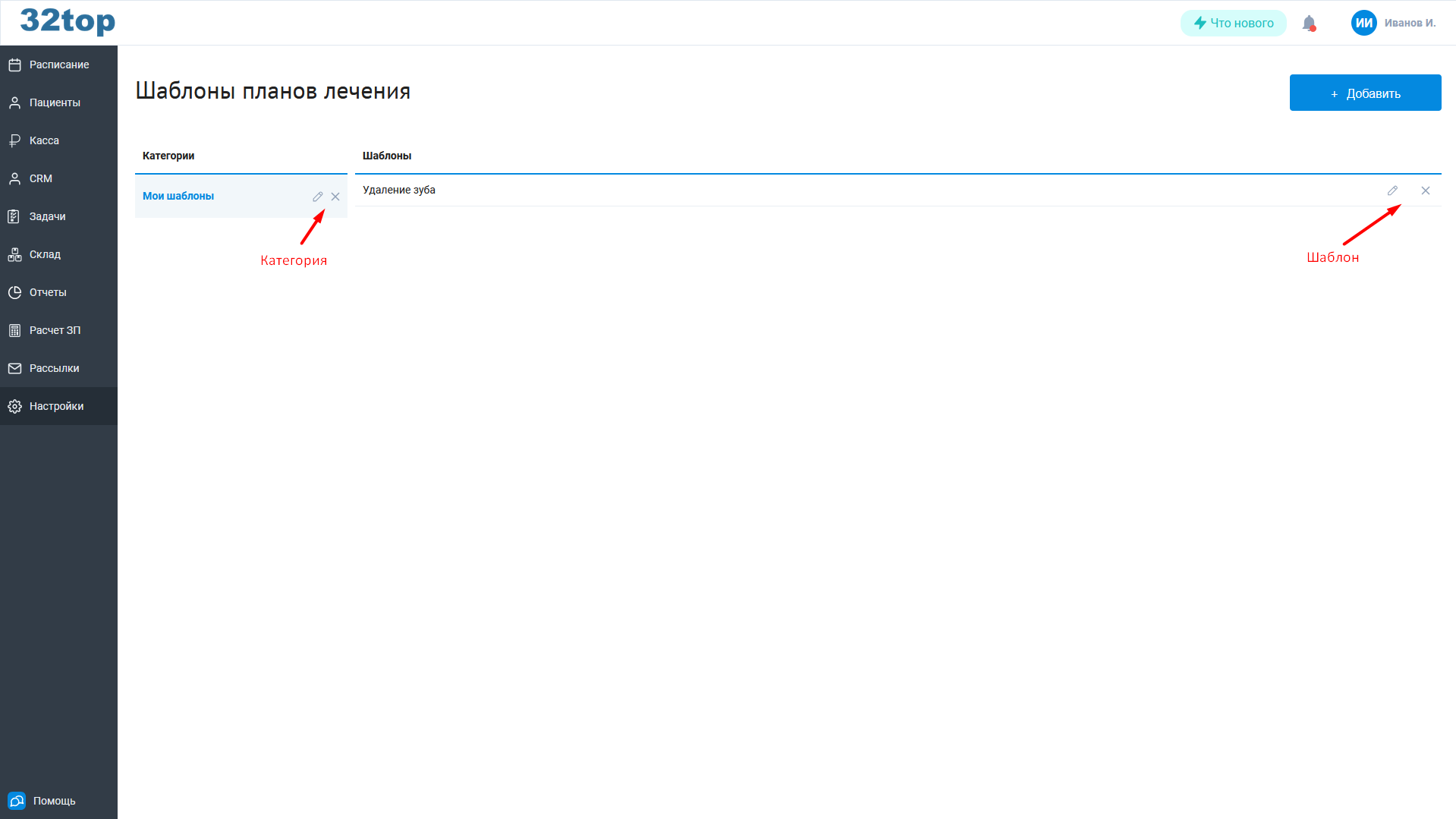This screenshot has height=819, width=1456.
Task: Click the ИИ user avatar
Action: point(1363,23)
